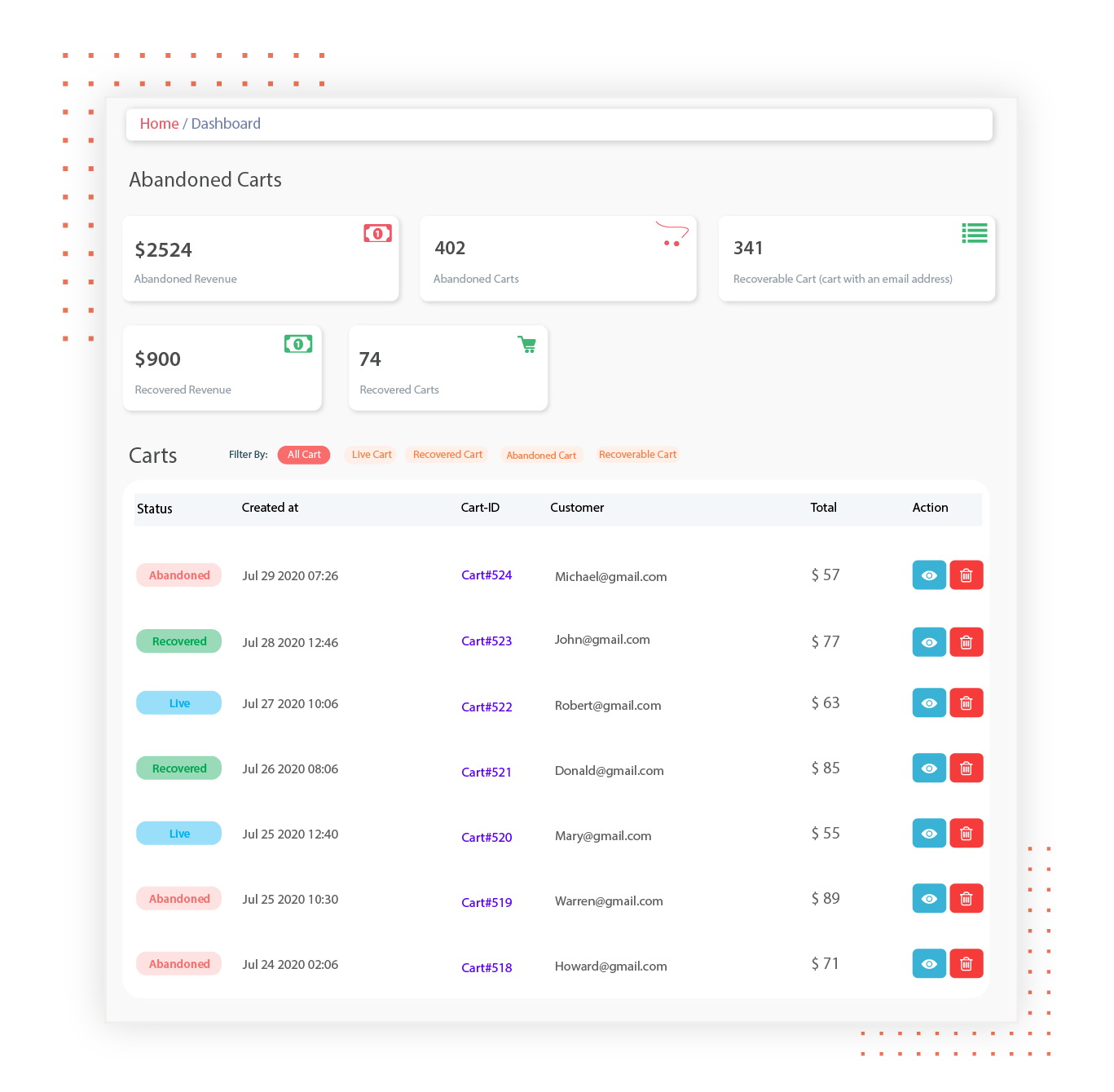This screenshot has width=1114, height=1092.
Task: Open the Cart#521 link
Action: pyautogui.click(x=487, y=773)
